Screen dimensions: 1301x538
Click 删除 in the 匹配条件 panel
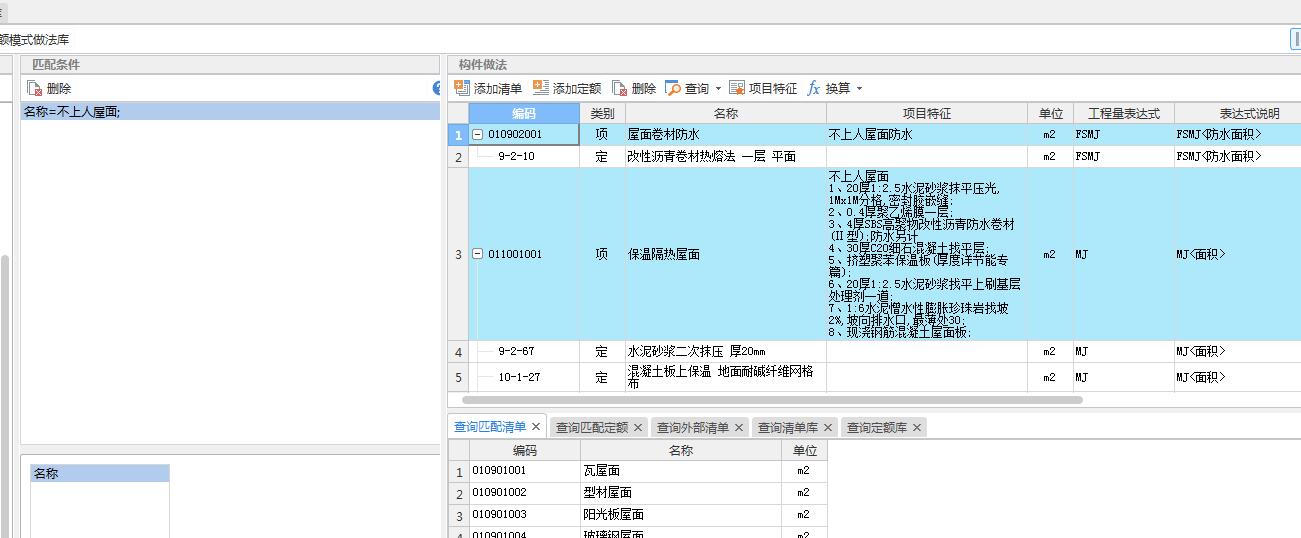(49, 88)
